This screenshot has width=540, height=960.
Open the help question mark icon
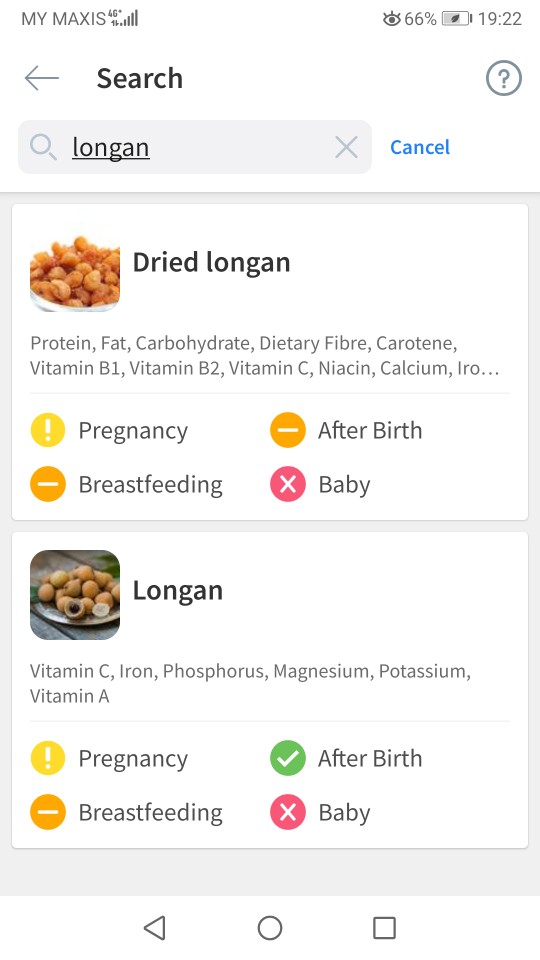503,78
